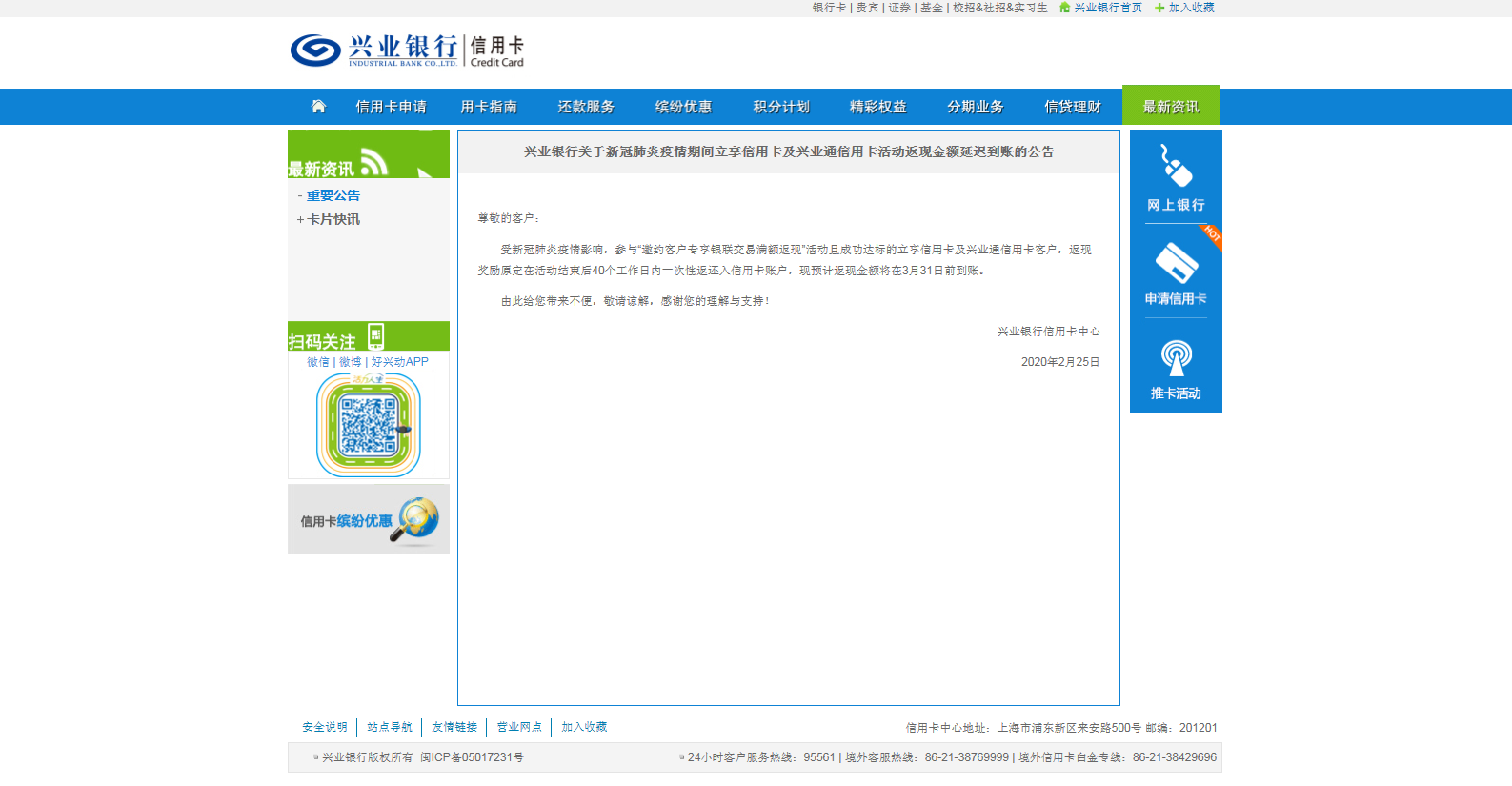Click the 推卡活动 antenna icon
Viewport: 1512px width, 786px height.
[x=1176, y=357]
